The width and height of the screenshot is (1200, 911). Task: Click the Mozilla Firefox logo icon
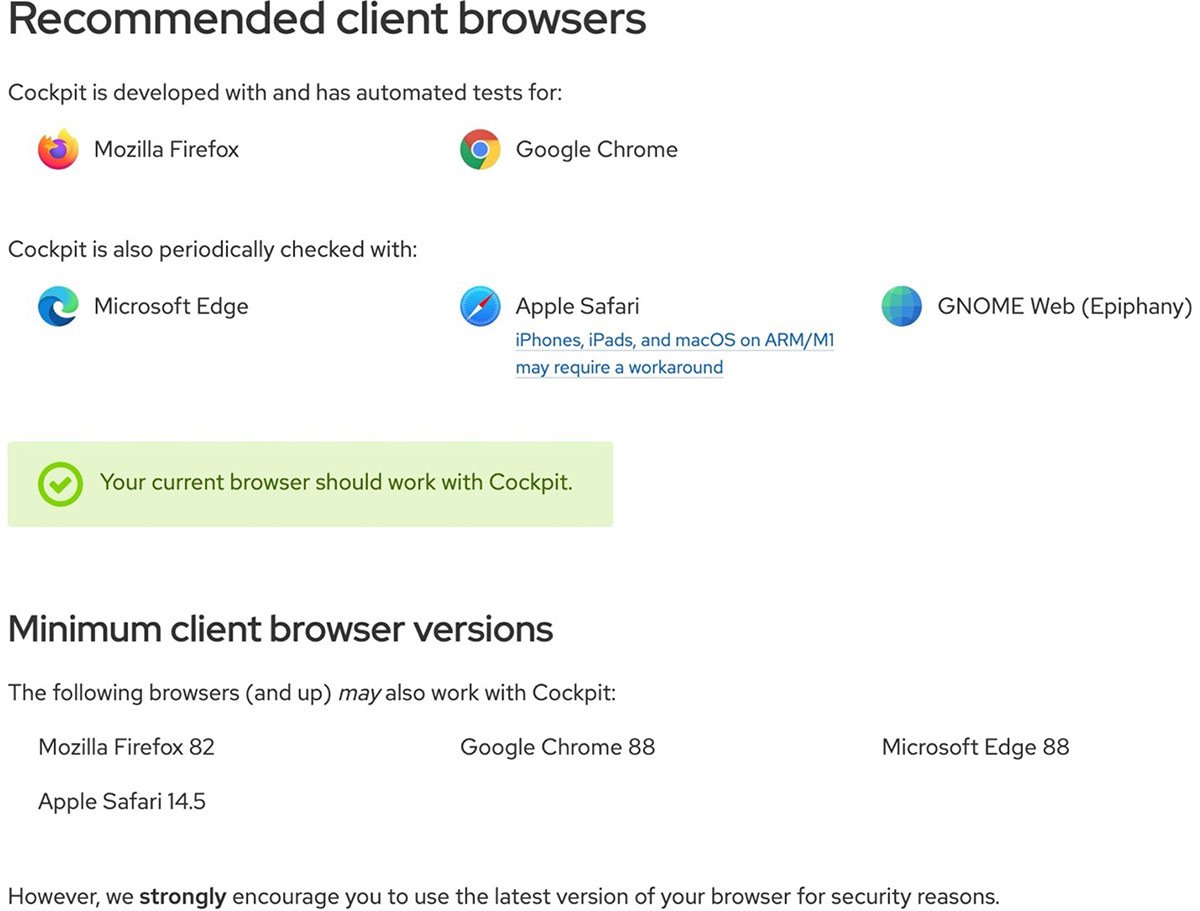click(58, 150)
